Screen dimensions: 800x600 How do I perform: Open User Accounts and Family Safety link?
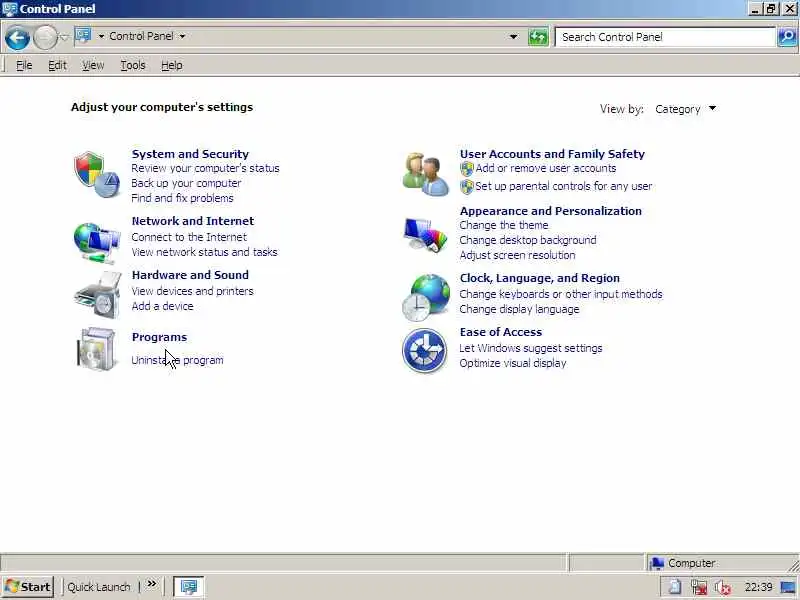[552, 154]
